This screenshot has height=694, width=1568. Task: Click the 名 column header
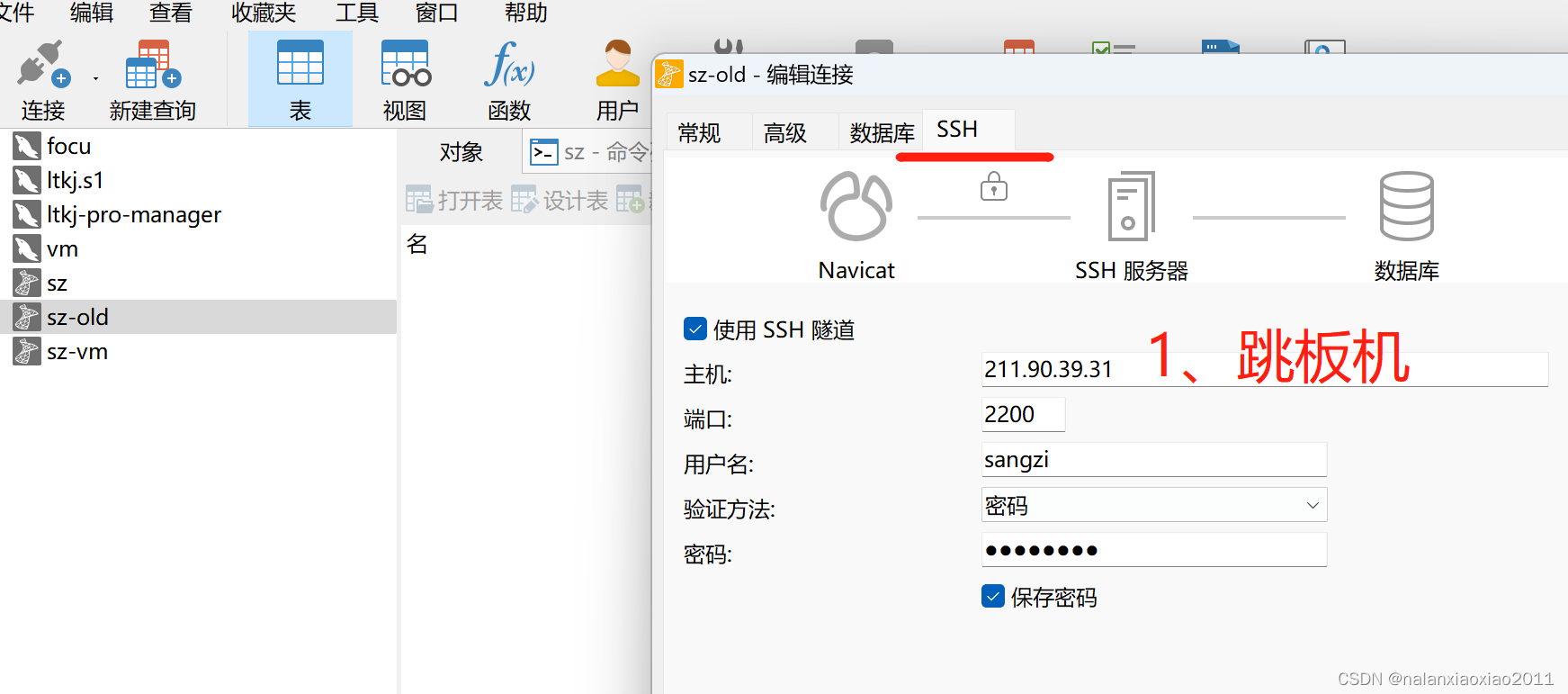417,243
